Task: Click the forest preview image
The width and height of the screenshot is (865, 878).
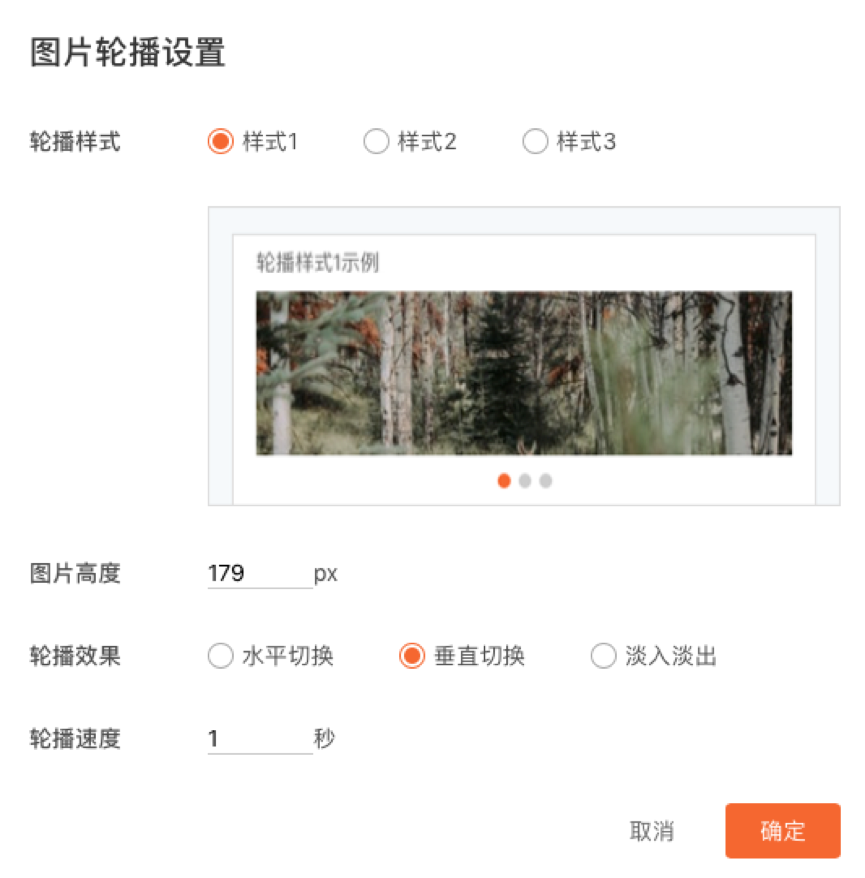Action: (524, 372)
